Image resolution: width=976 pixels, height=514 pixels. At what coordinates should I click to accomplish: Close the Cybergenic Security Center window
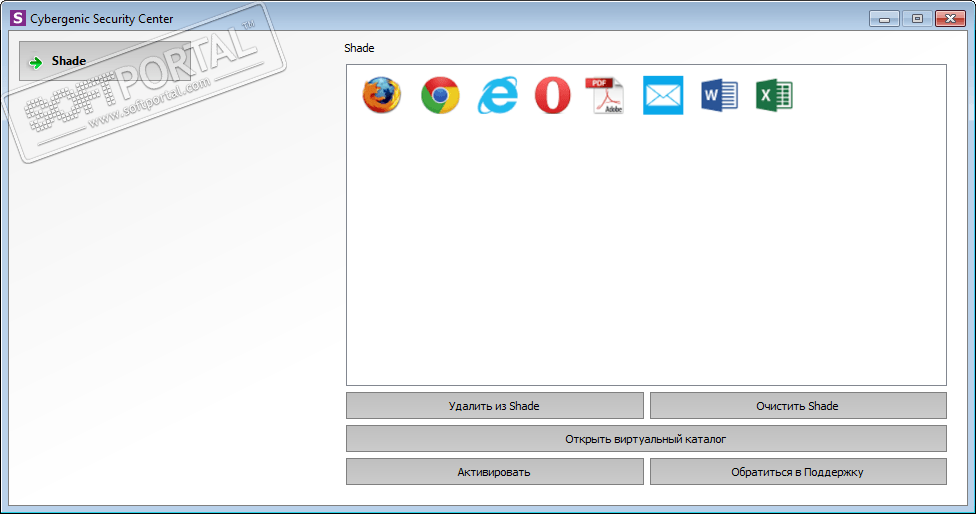coord(950,19)
